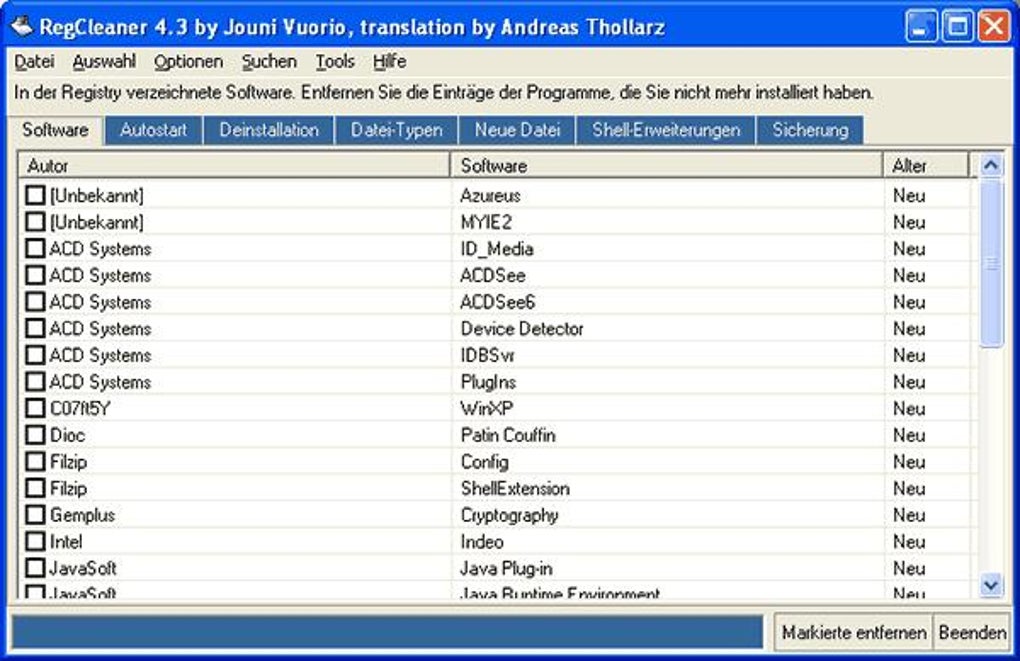Tick the checkbox for Filzip ShellExtension
Screen dimensions: 1020x661
click(x=35, y=489)
